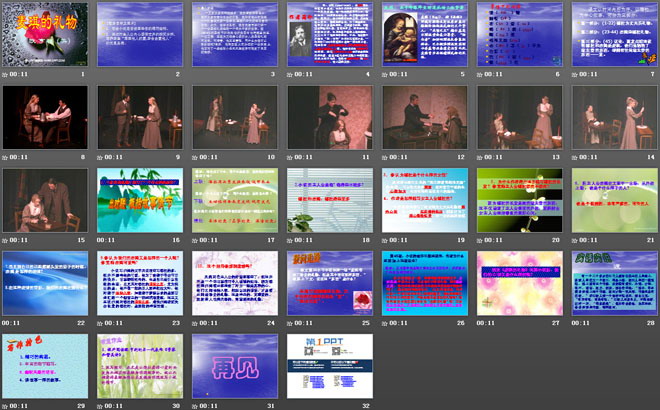The width and height of the screenshot is (660, 410).
Task: Select slide 28 thumbnail
Action: click(x=615, y=283)
